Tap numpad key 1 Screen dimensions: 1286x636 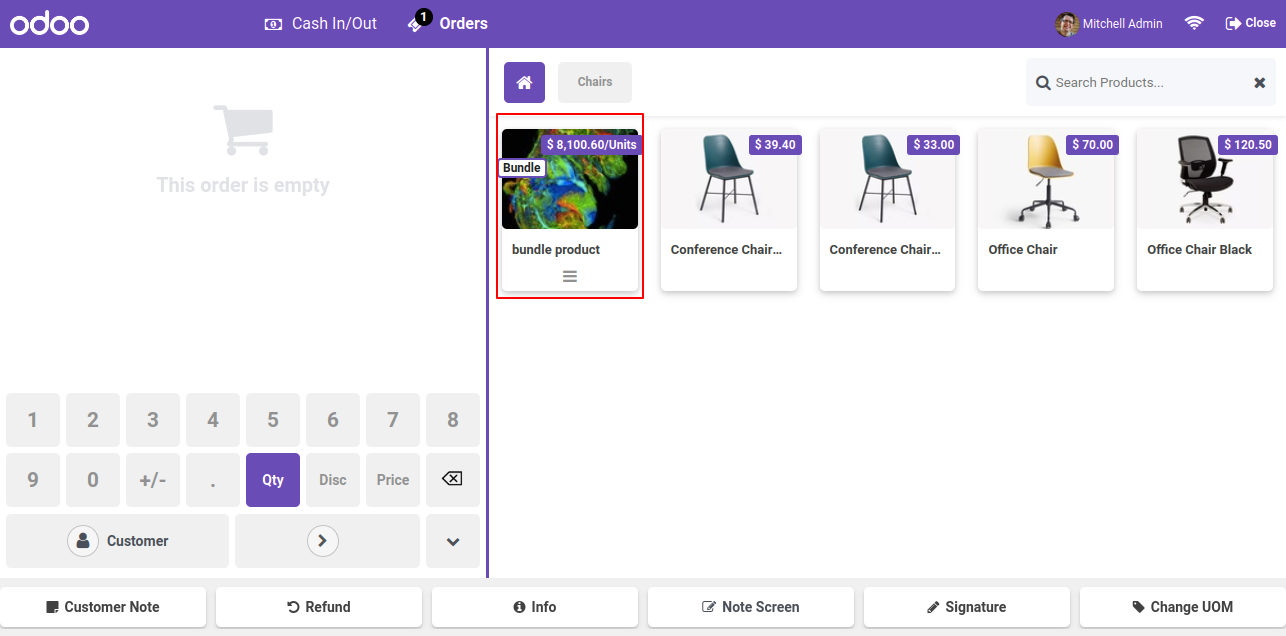pyautogui.click(x=33, y=420)
